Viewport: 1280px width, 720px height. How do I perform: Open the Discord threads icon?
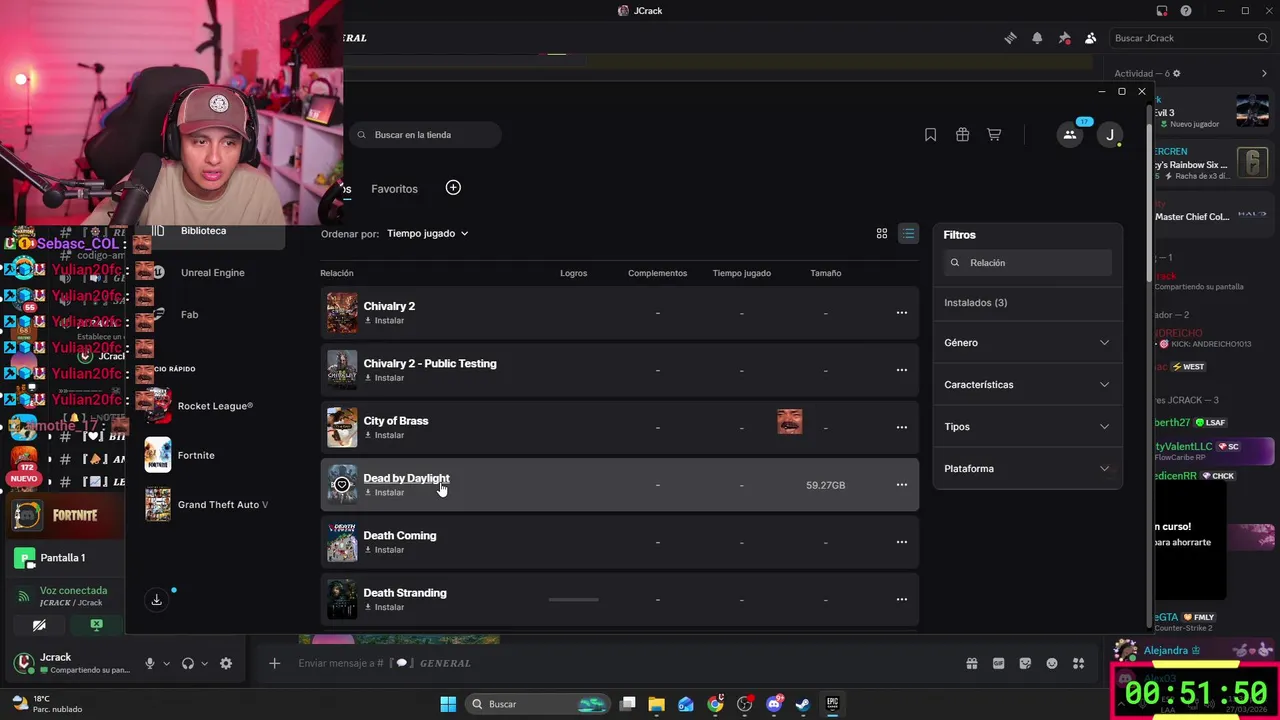1010,38
